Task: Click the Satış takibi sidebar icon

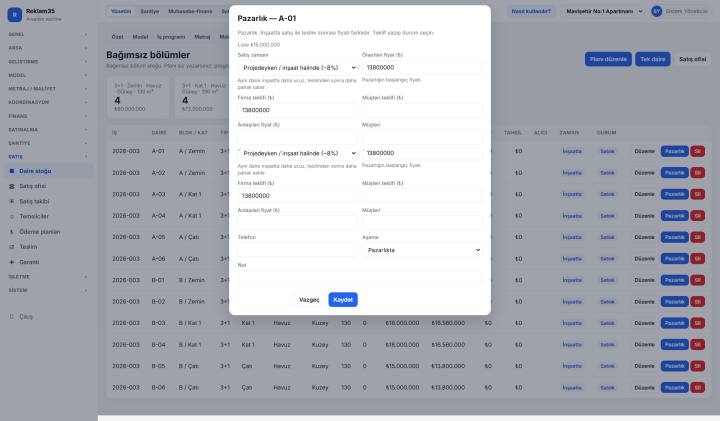Action: pos(12,201)
